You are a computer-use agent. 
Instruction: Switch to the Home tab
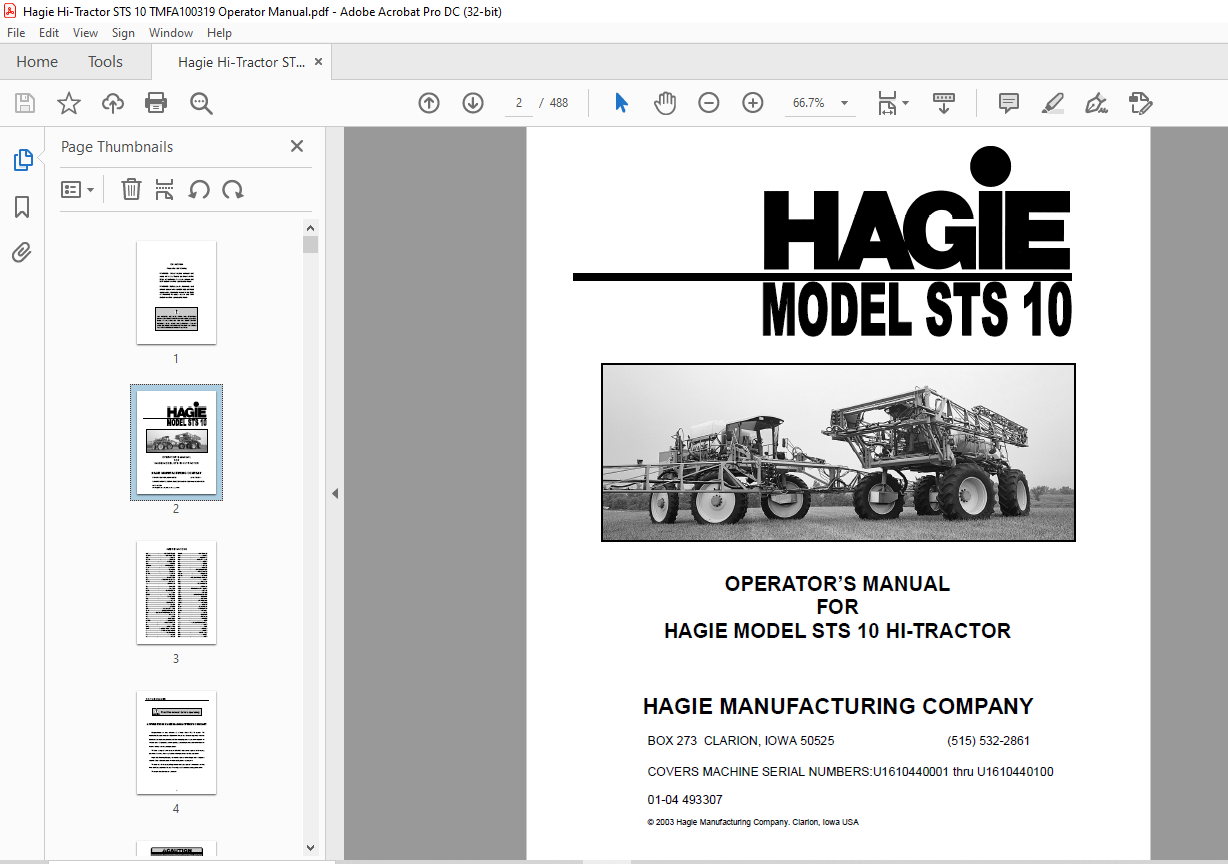pos(37,62)
